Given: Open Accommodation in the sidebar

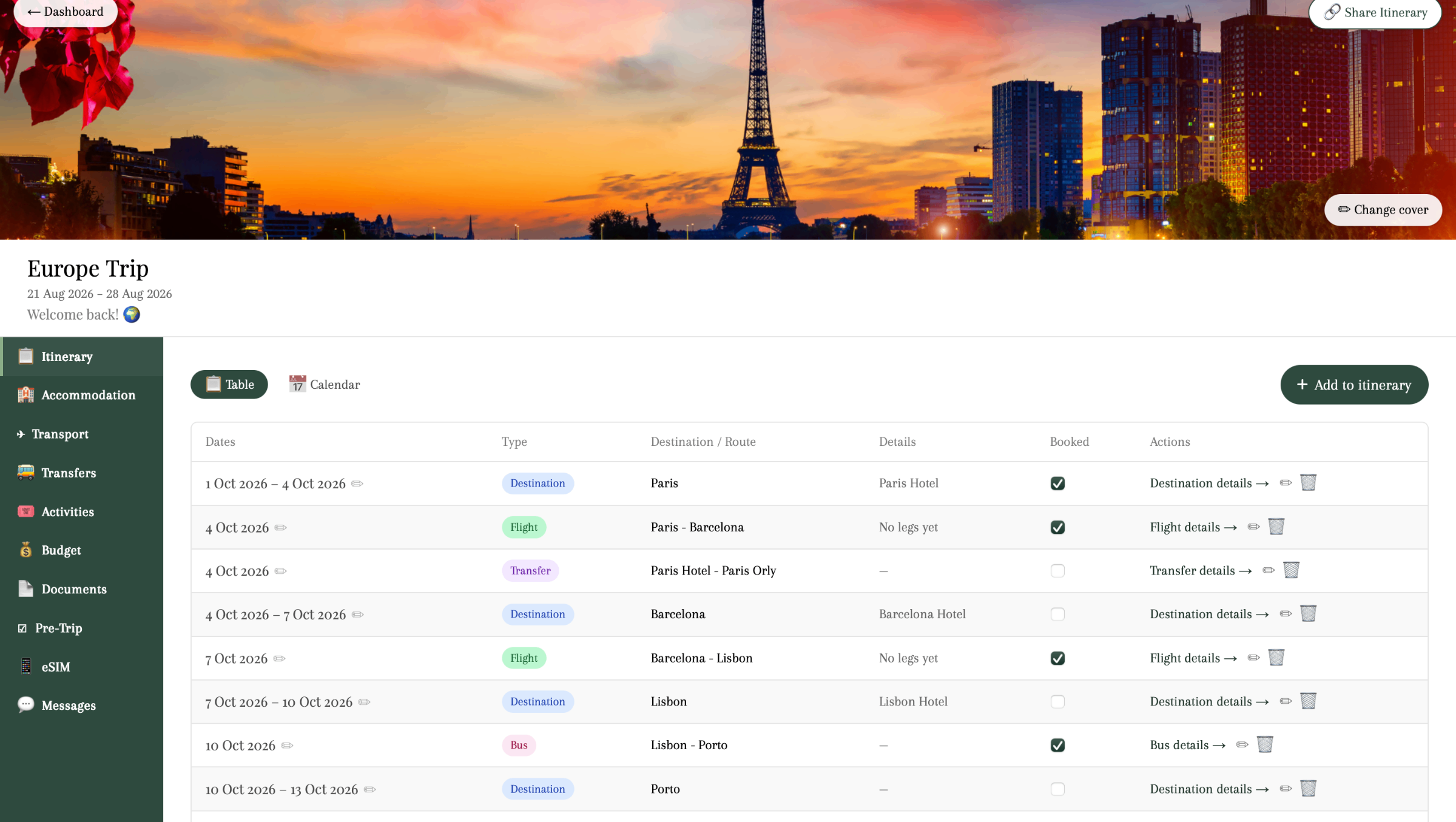Looking at the screenshot, I should point(81,395).
